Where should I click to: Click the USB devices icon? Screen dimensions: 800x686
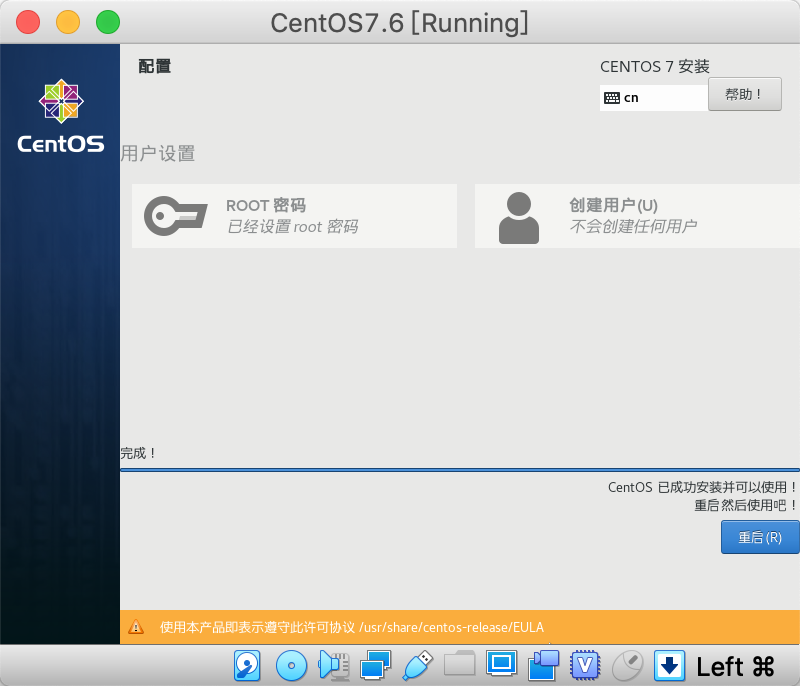tap(417, 666)
